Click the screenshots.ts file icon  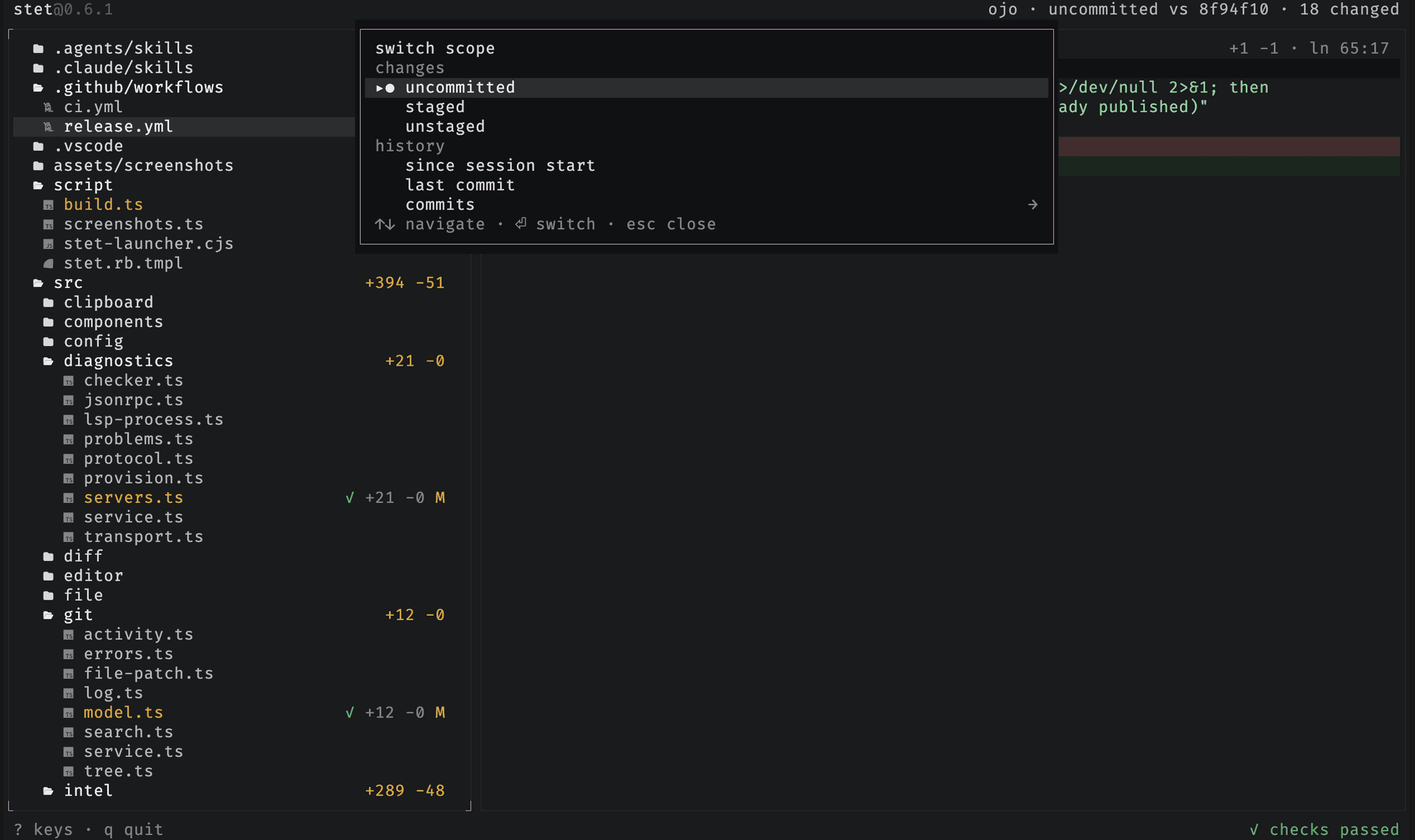[x=49, y=225]
